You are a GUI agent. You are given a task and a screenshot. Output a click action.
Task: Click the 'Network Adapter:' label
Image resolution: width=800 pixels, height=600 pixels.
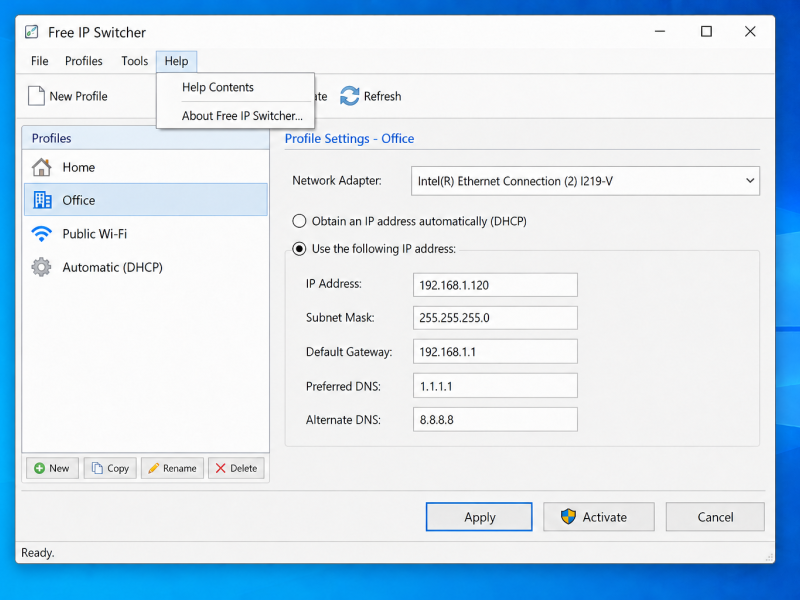pyautogui.click(x=337, y=181)
